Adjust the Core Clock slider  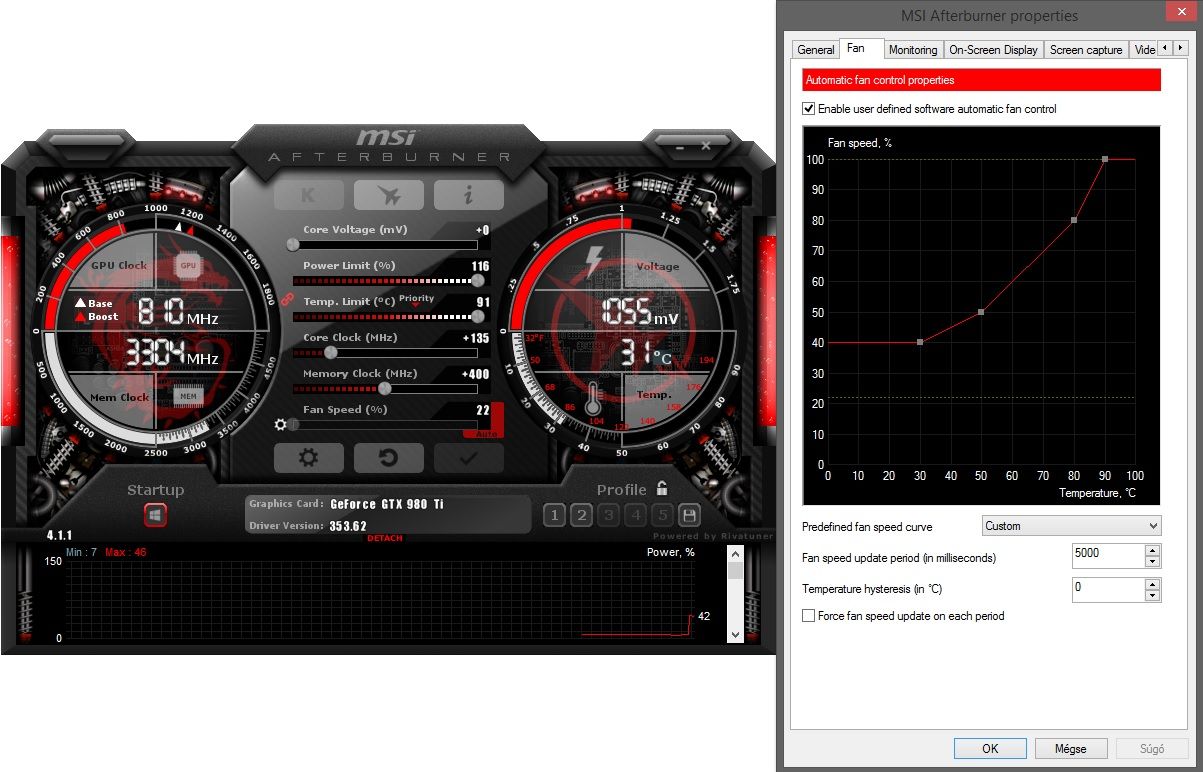[x=385, y=352]
